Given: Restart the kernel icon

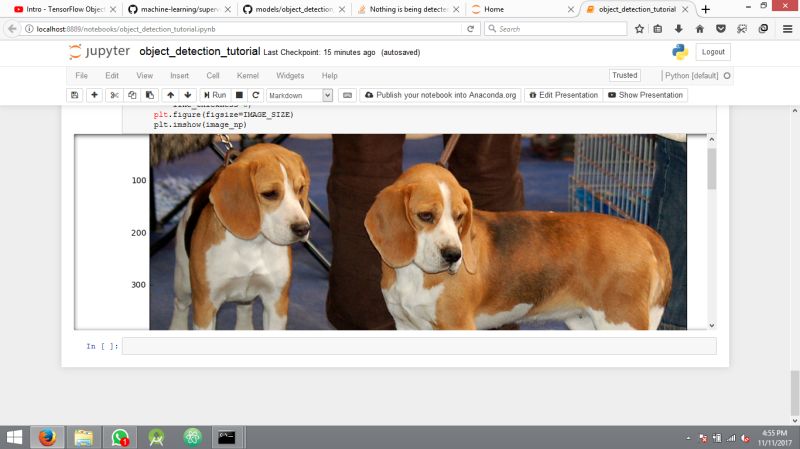Looking at the screenshot, I should click(x=256, y=95).
